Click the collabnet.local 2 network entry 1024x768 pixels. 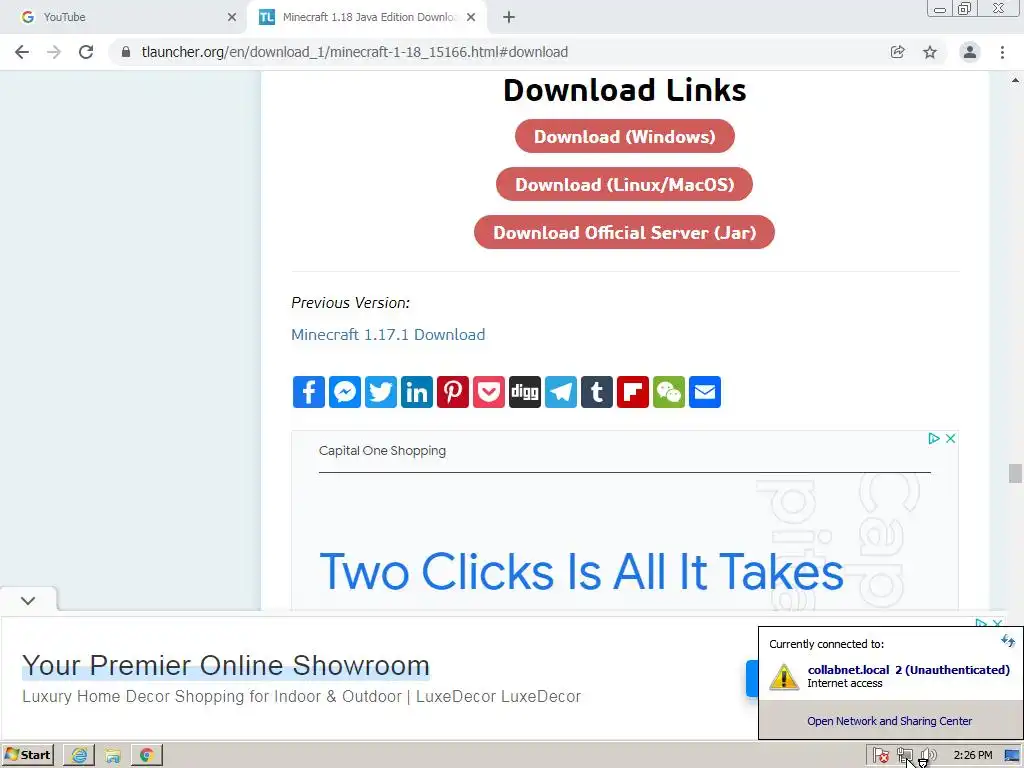[889, 677]
